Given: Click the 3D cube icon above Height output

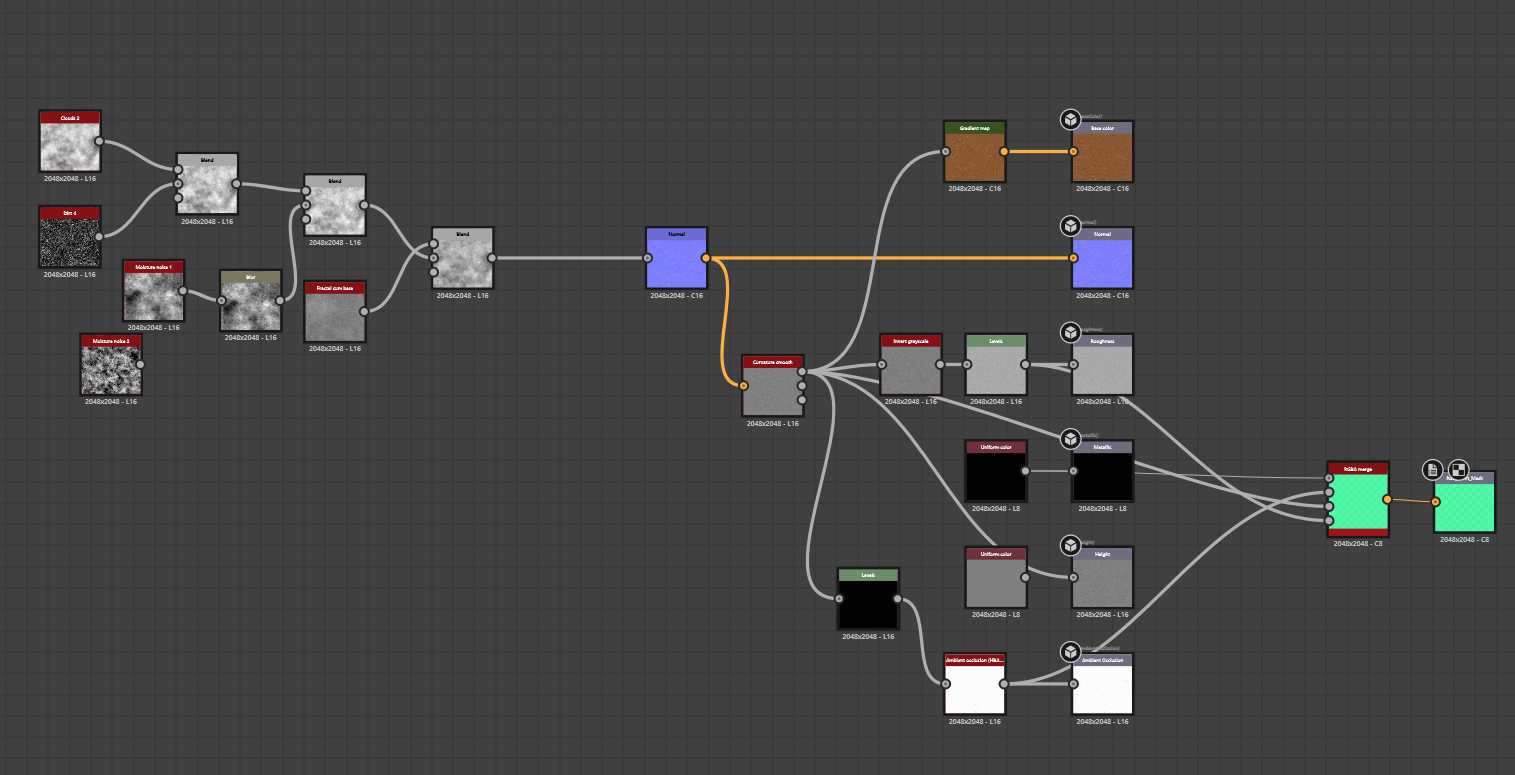Looking at the screenshot, I should point(1070,546).
